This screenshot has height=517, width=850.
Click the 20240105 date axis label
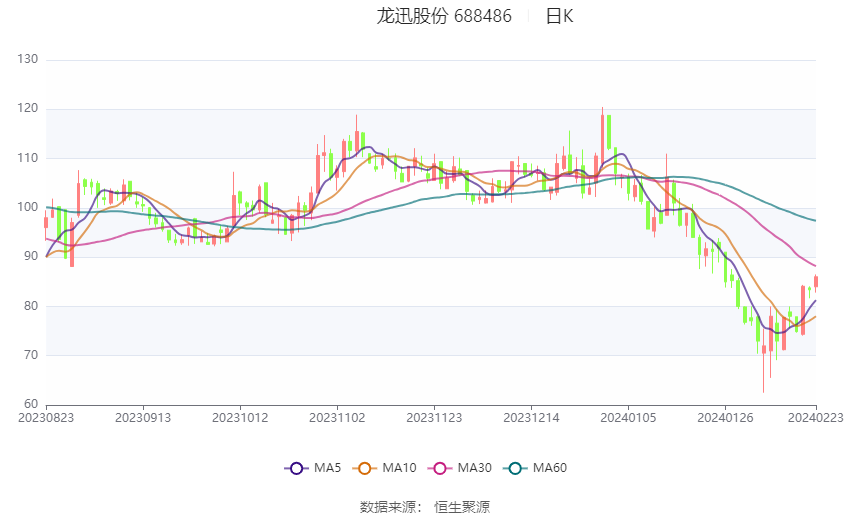(628, 418)
